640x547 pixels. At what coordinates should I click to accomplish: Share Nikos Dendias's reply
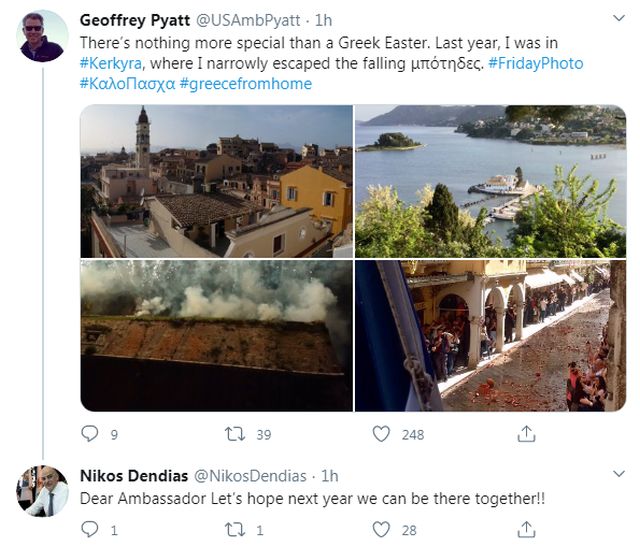[526, 530]
